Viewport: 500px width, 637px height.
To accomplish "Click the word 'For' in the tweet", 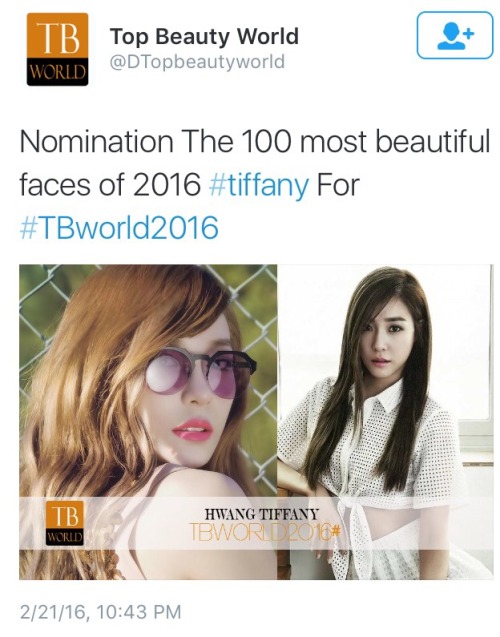I will point(338,185).
